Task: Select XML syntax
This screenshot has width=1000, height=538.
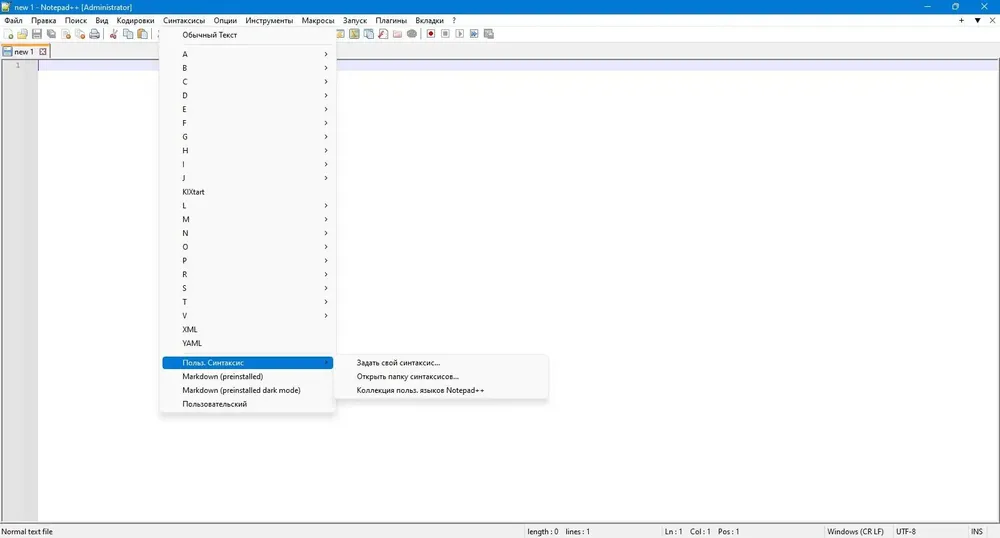Action: click(247, 330)
